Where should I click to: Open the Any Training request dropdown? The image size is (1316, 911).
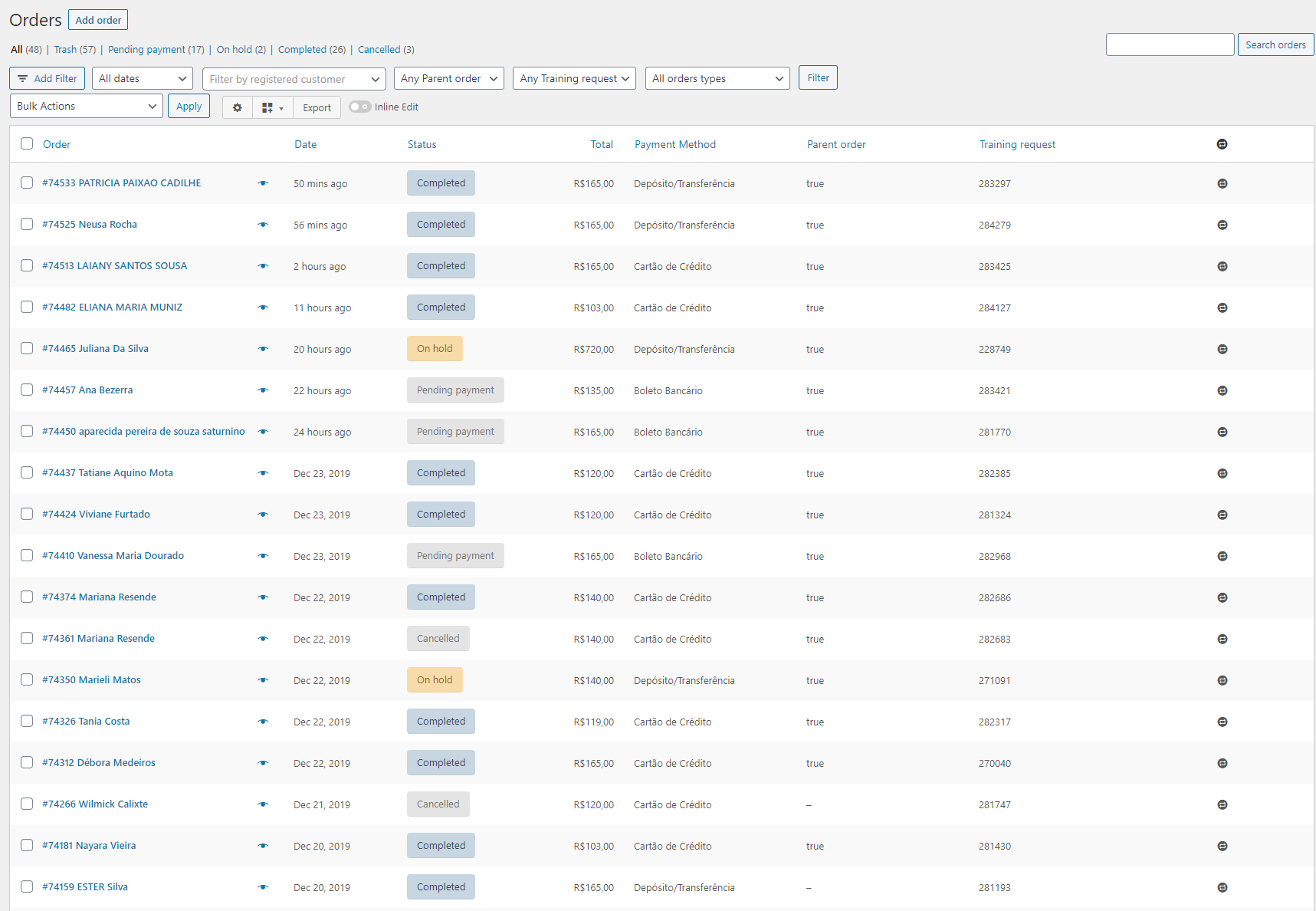point(574,79)
